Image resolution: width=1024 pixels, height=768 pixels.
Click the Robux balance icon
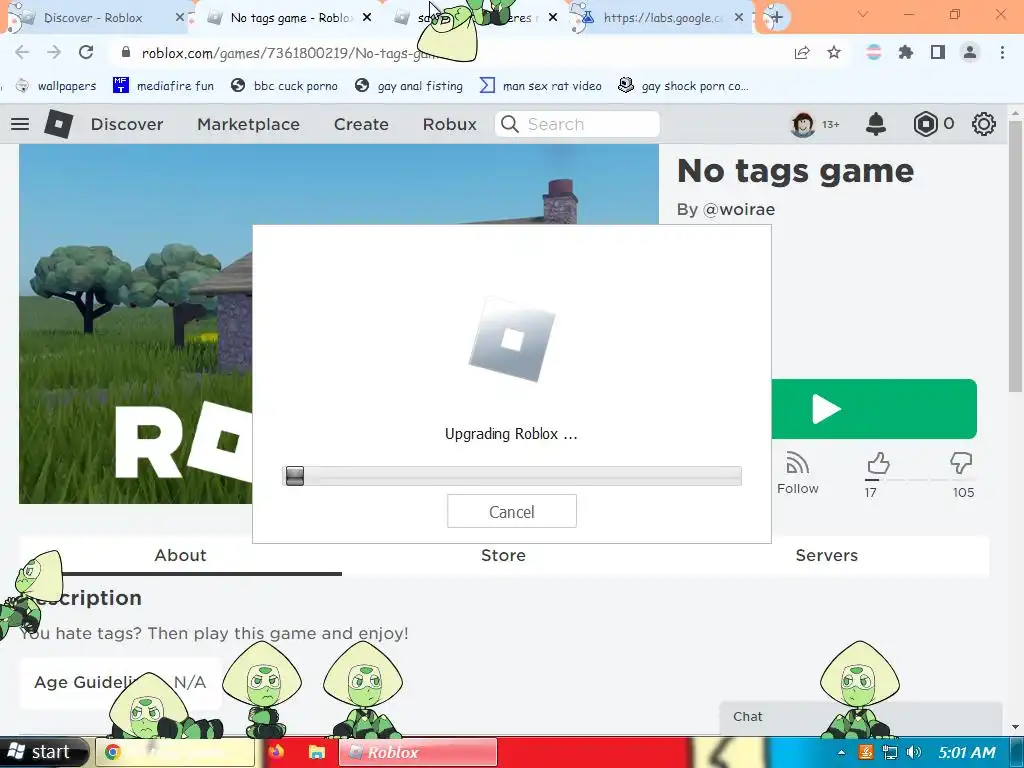coord(925,123)
